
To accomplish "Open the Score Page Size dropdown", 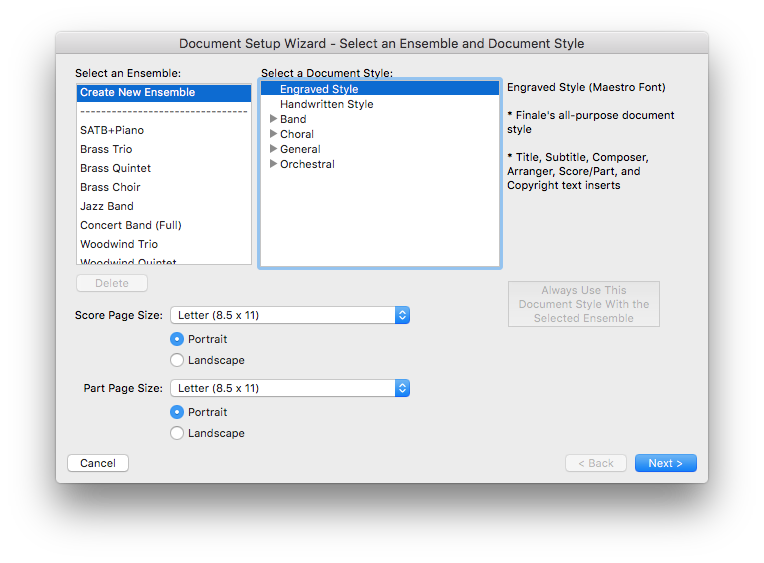I will click(x=290, y=315).
